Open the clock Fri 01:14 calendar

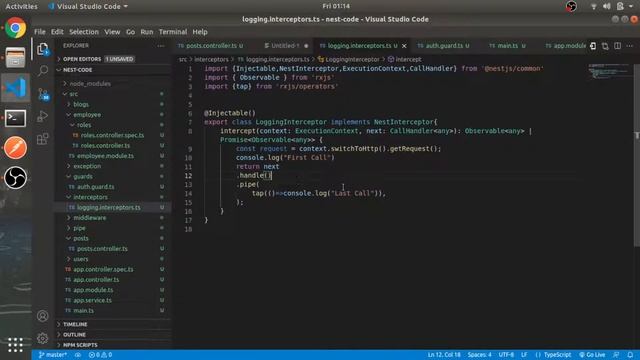tap(336, 6)
